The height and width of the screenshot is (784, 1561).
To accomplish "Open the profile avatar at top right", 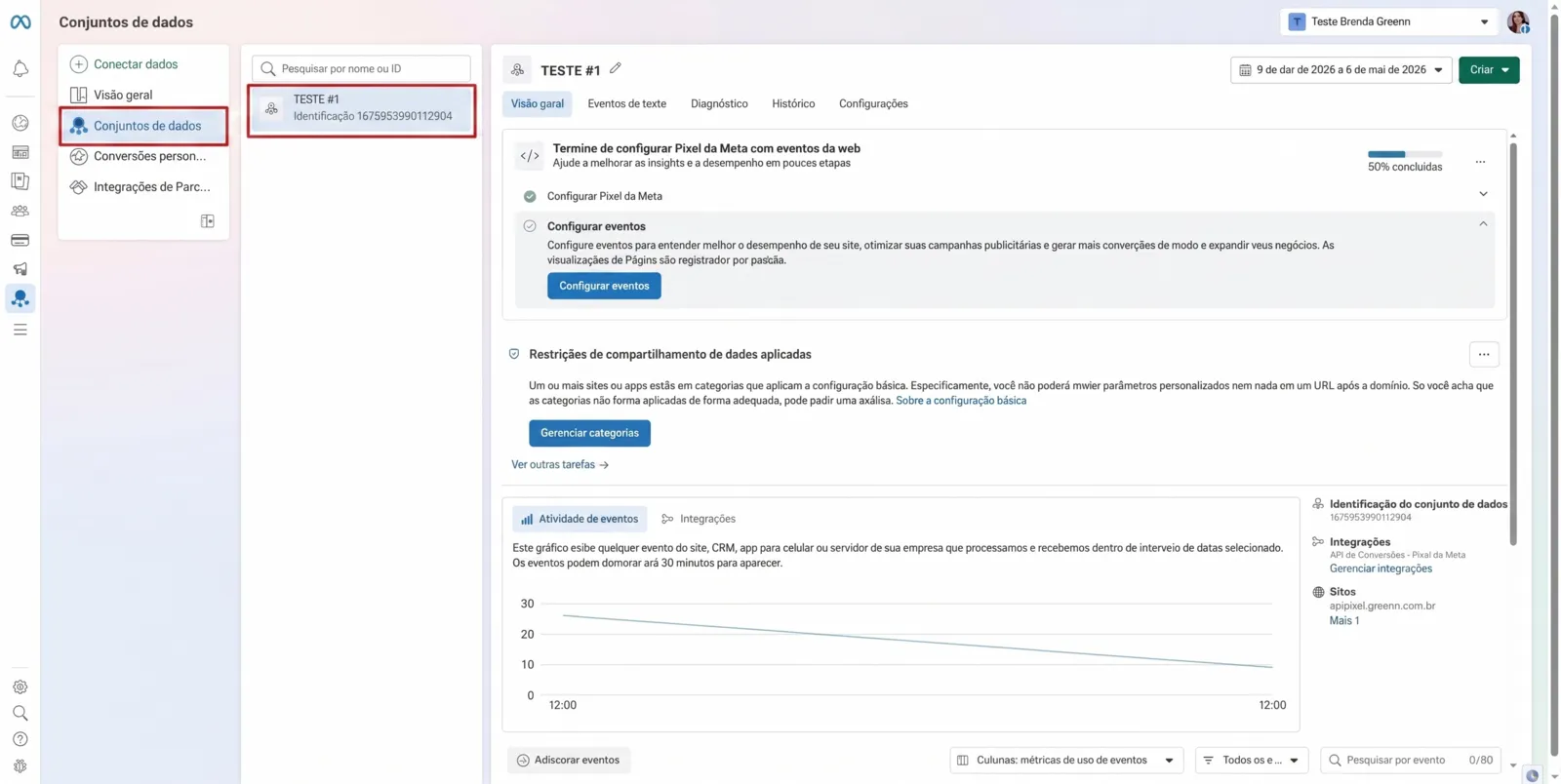I will (1518, 21).
